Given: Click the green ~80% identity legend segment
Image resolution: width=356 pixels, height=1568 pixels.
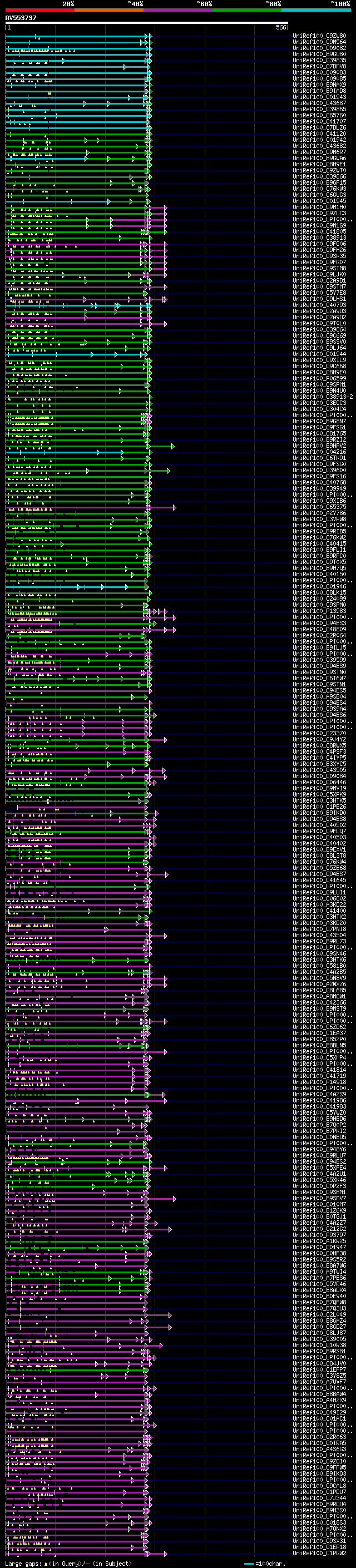Looking at the screenshot, I should (247, 10).
